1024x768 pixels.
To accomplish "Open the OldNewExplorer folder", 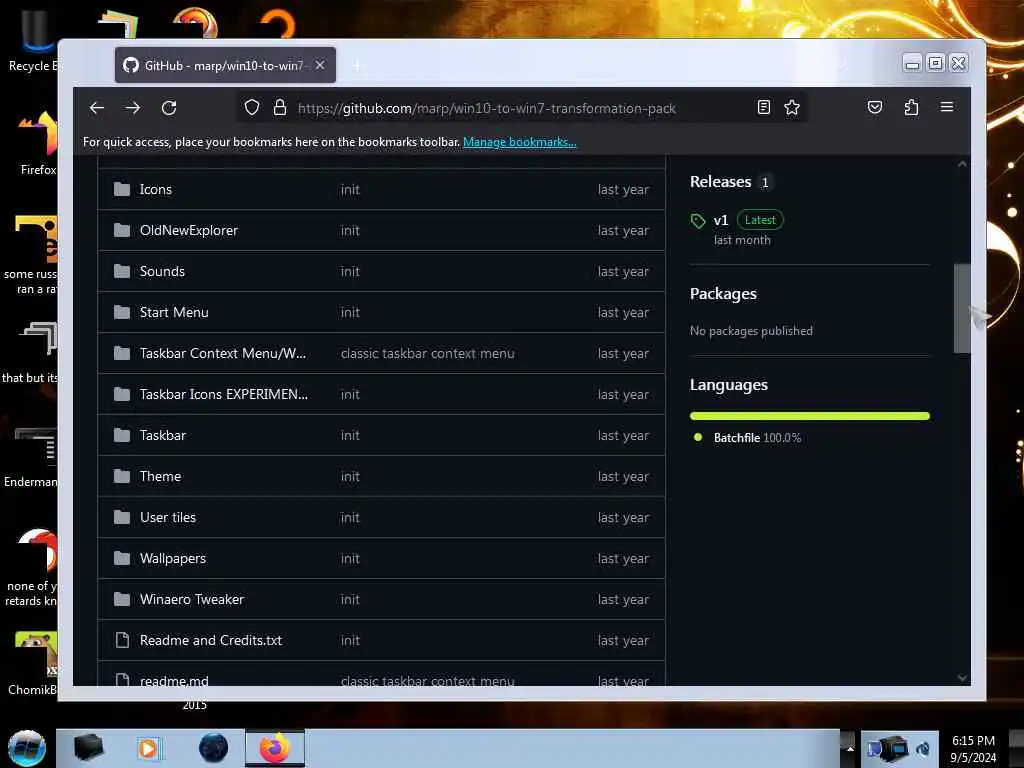I will pos(189,231).
